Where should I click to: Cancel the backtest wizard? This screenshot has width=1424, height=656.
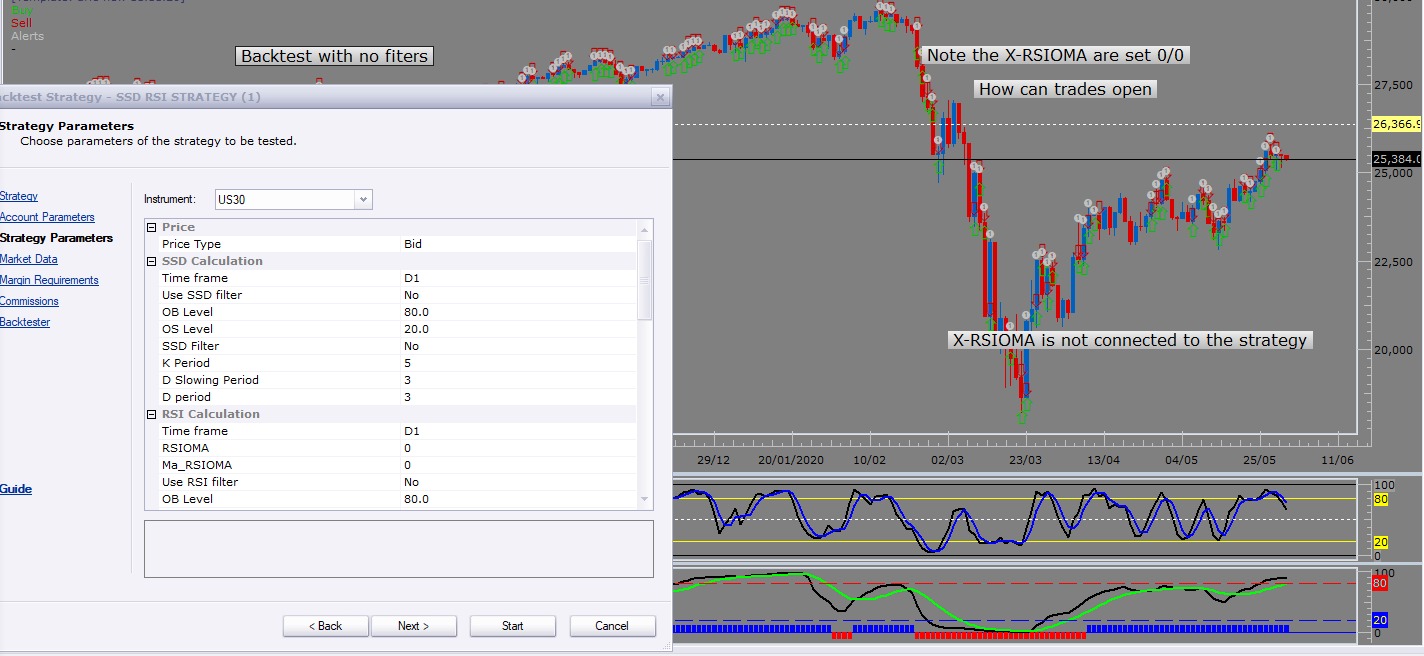point(612,626)
